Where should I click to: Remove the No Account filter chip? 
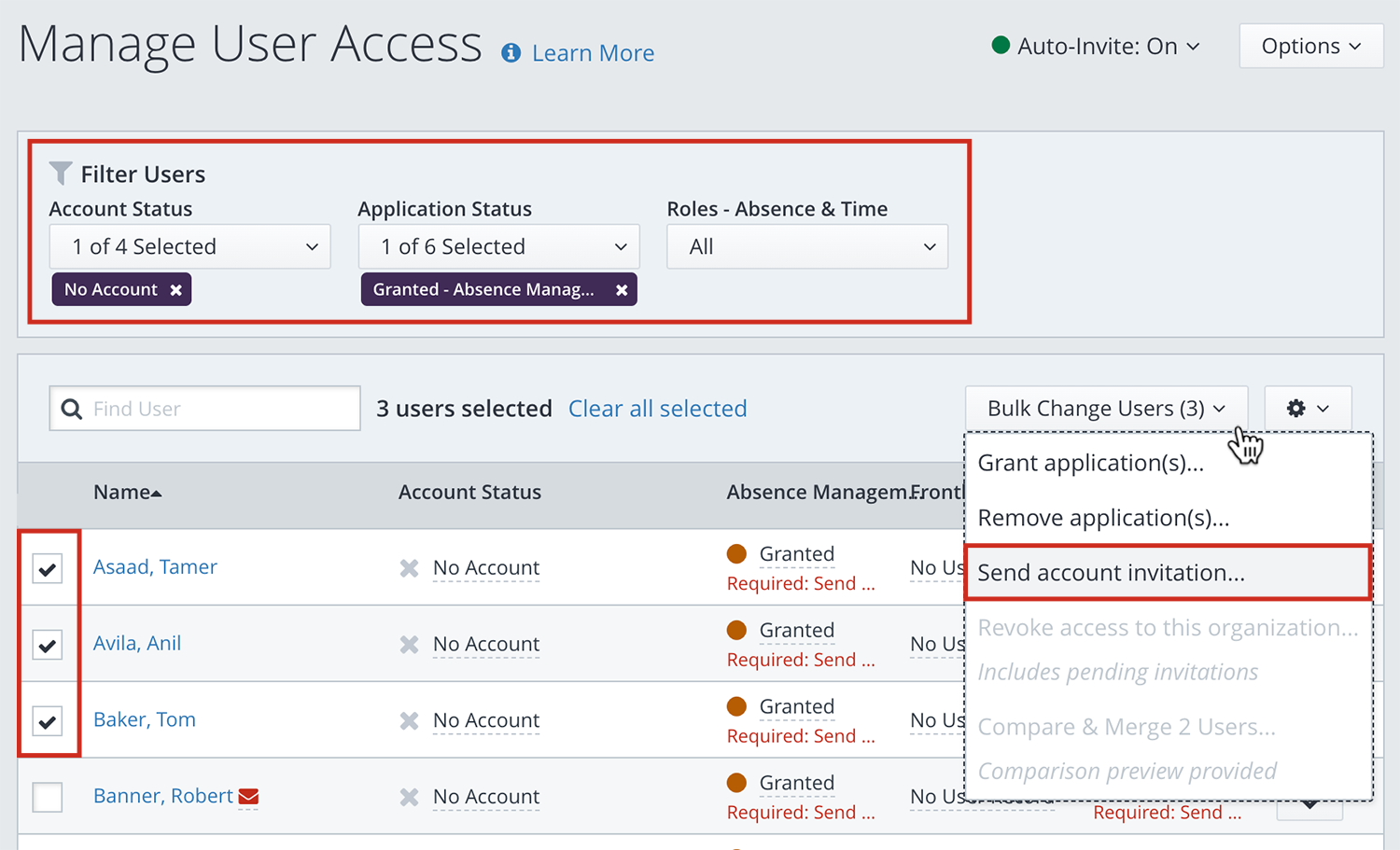pos(175,290)
